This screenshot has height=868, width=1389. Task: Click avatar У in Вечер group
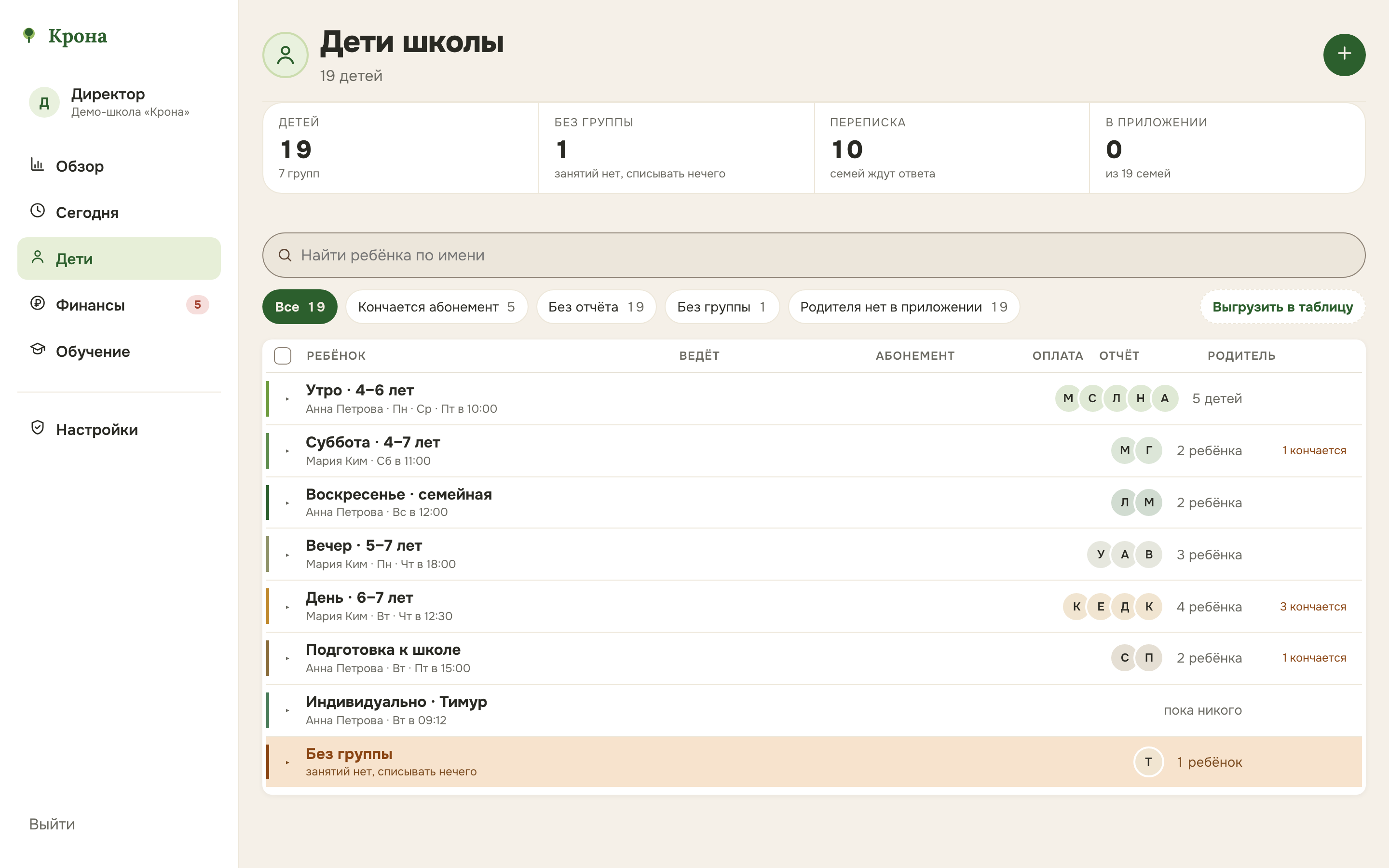pos(1100,555)
